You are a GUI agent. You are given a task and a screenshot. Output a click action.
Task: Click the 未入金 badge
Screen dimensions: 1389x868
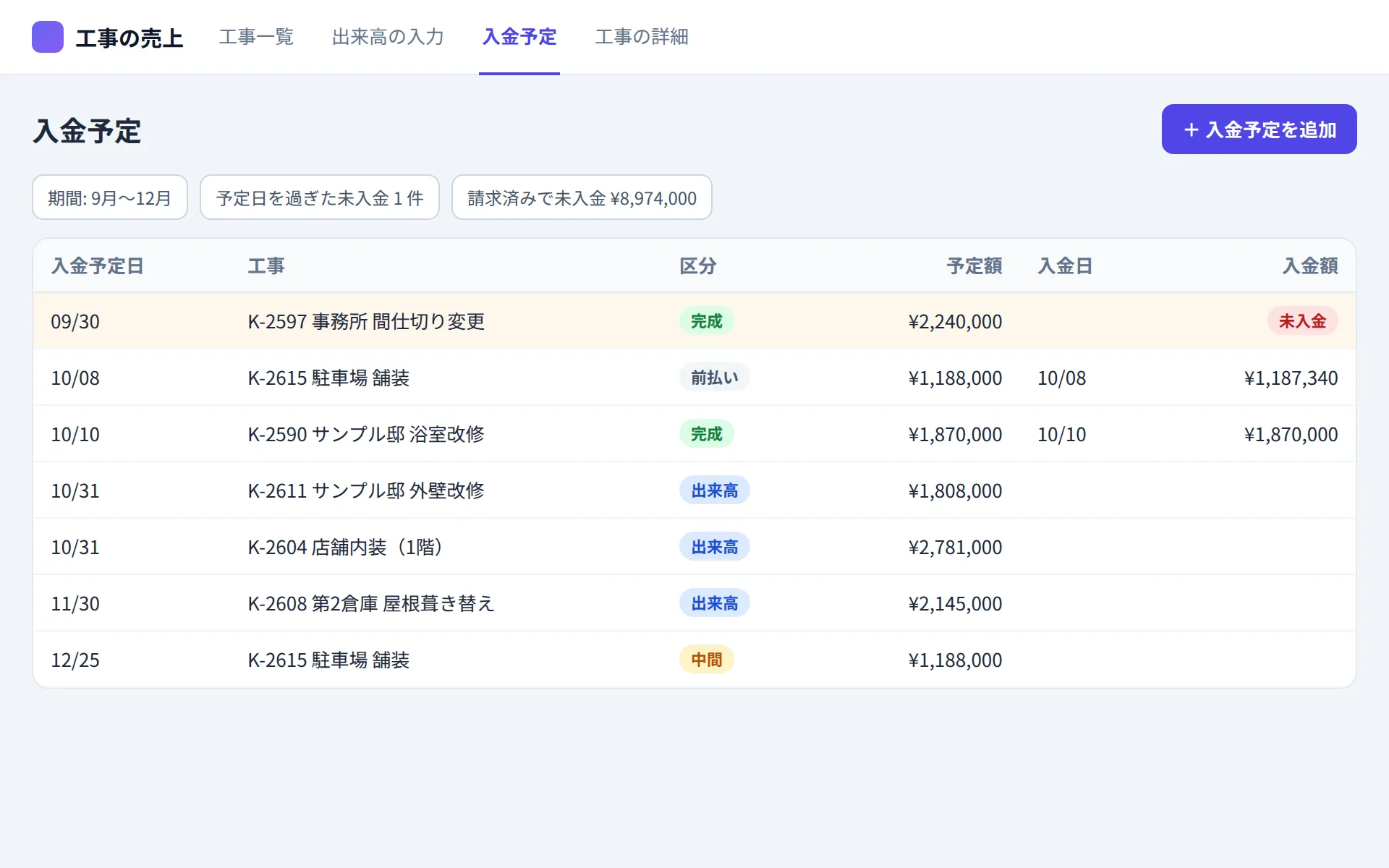pos(1302,321)
